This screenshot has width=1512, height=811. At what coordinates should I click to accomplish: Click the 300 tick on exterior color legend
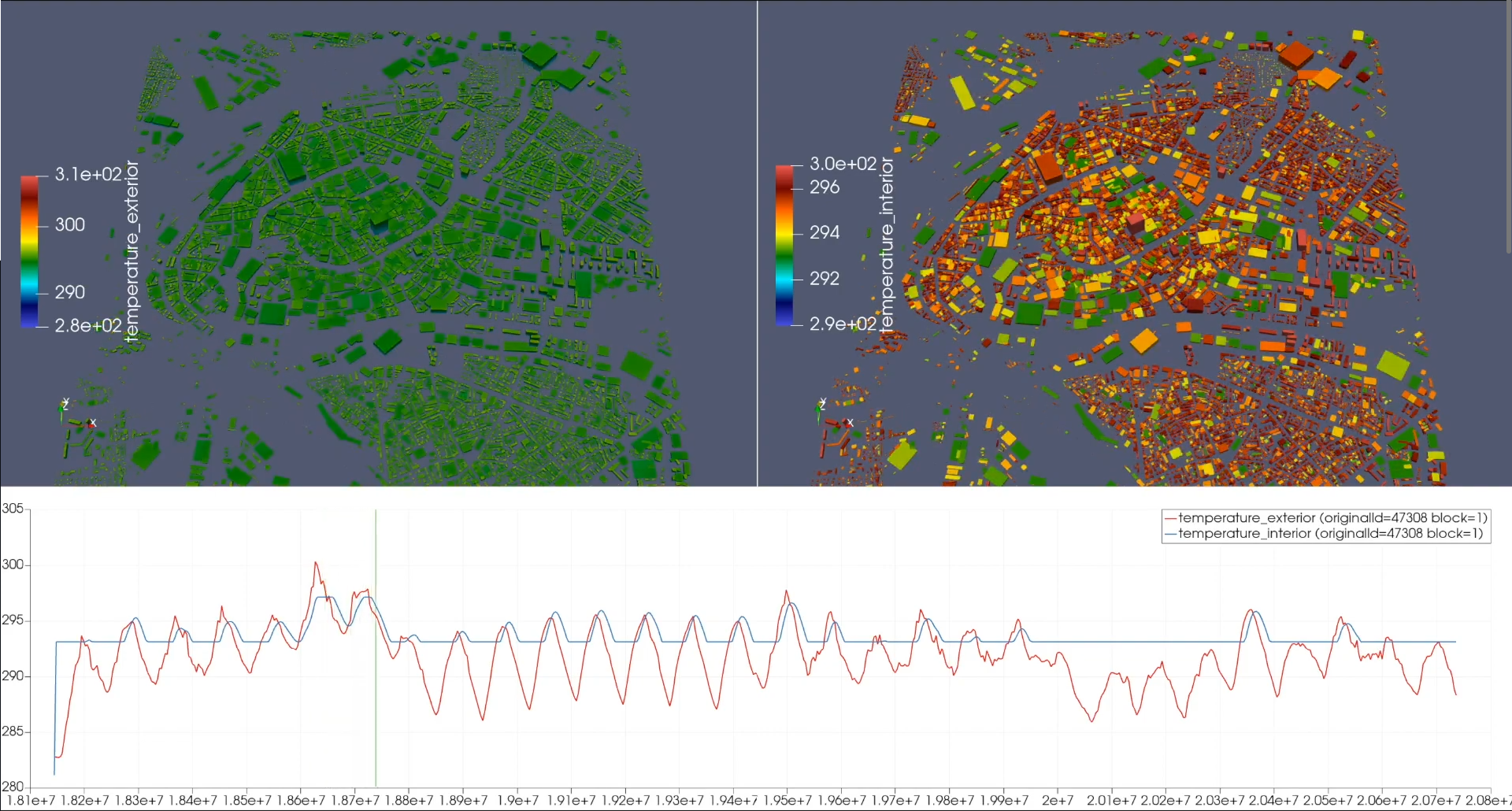pos(70,225)
